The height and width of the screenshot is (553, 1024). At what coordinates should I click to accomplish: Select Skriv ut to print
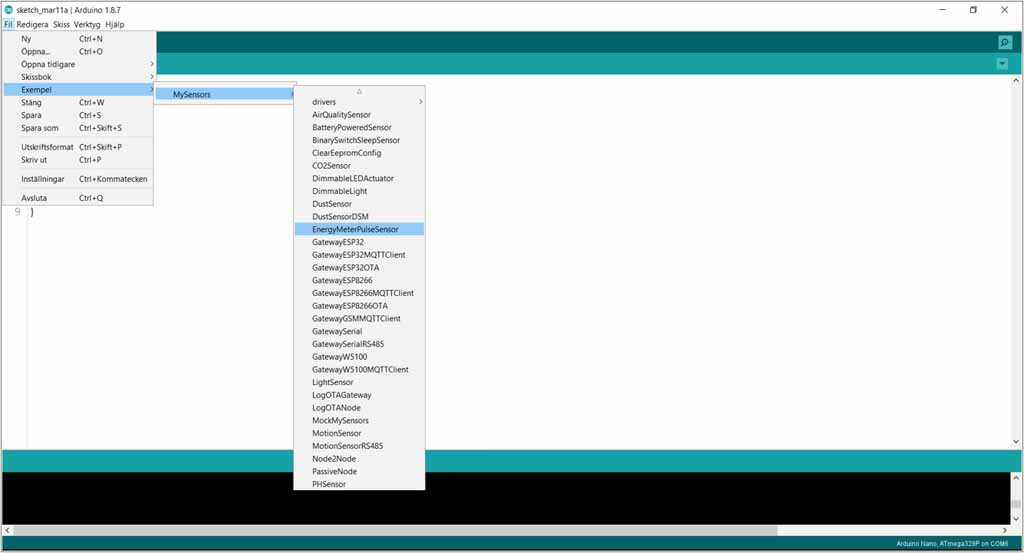(x=78, y=159)
